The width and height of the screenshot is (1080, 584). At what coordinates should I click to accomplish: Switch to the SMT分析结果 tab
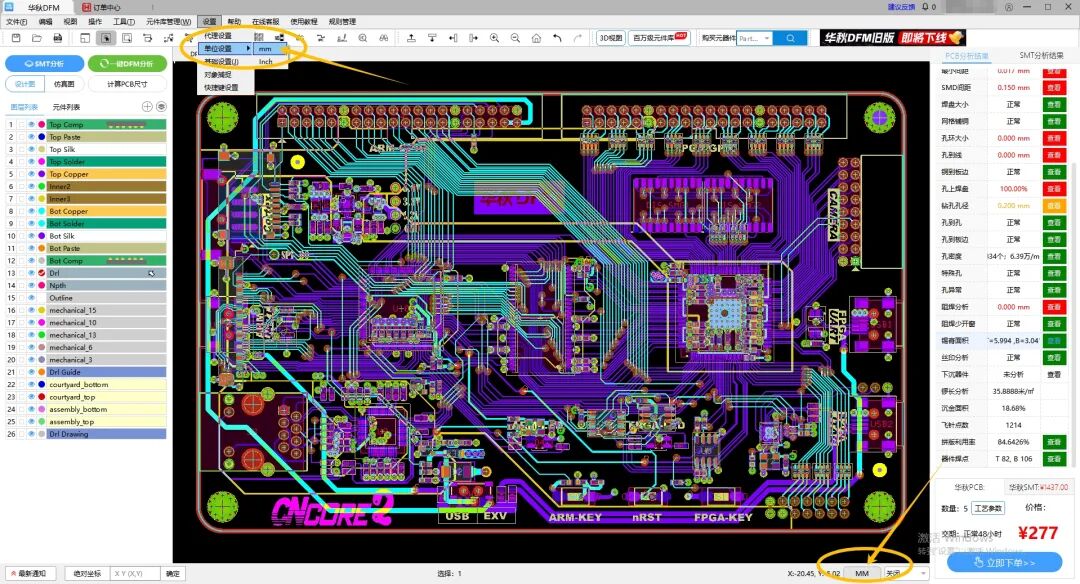pos(1040,56)
